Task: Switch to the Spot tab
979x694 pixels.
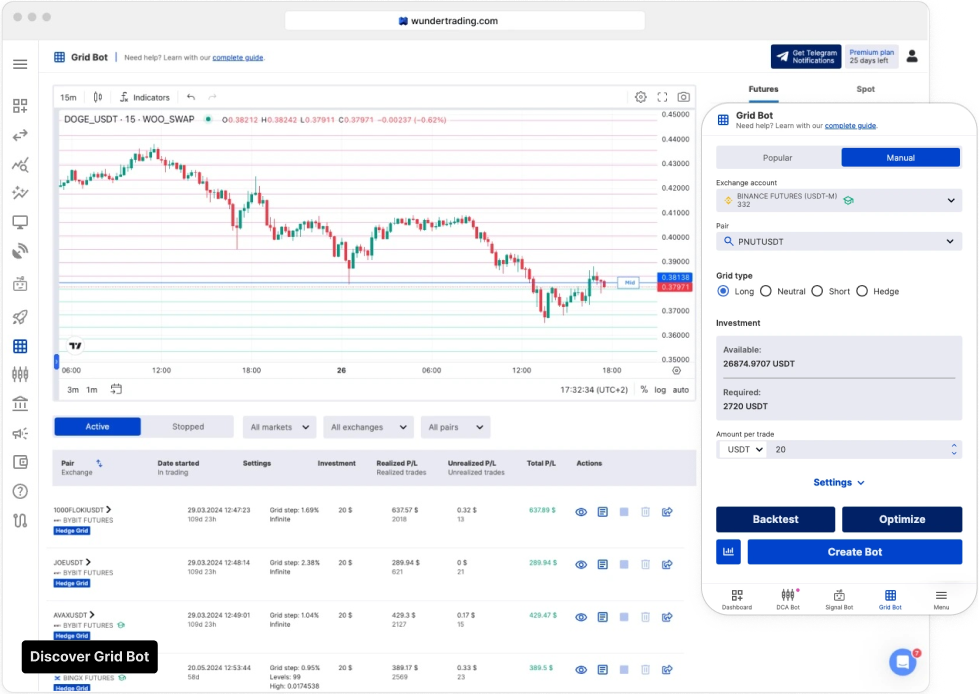Action: [865, 89]
